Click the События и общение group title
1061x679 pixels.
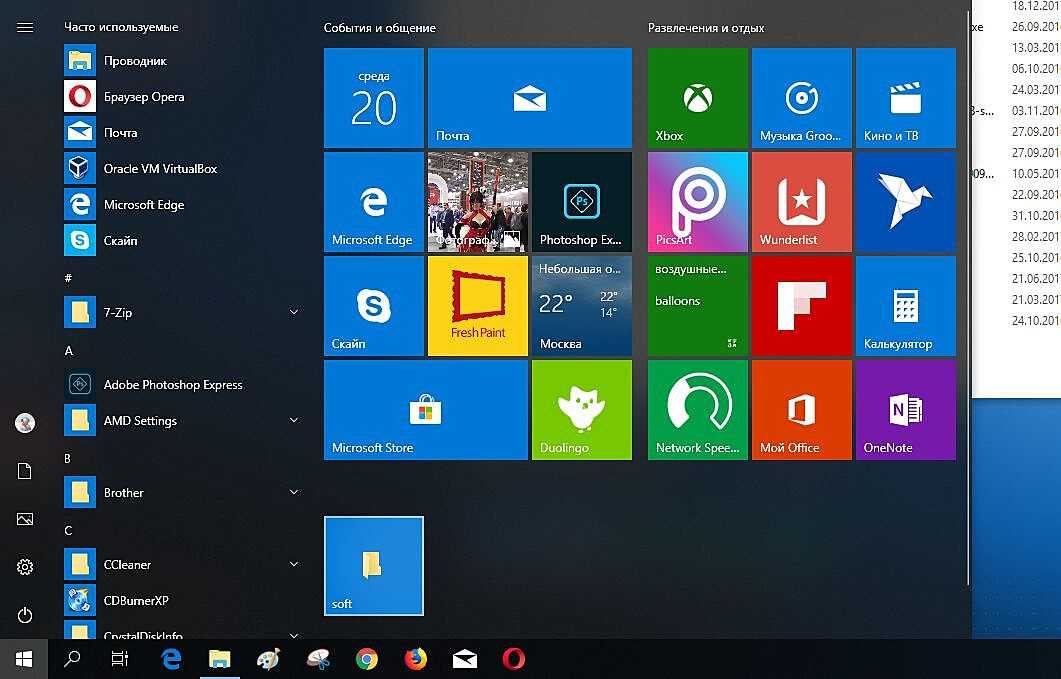pos(380,28)
